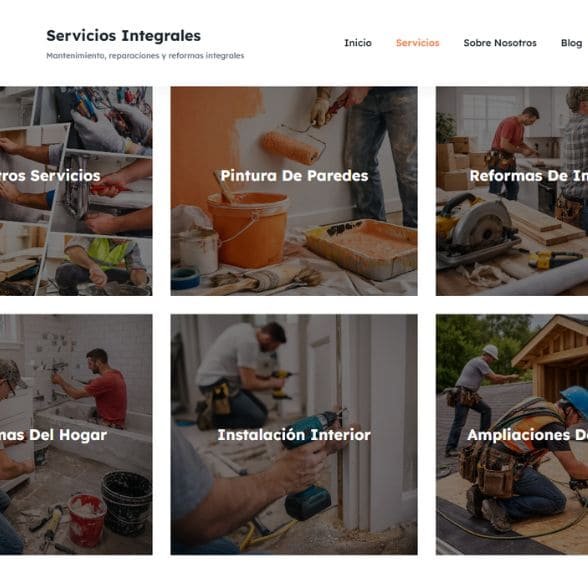Click the red bucket on the bathroom floor
Viewport: 588px width, 588px height.
coord(87,520)
